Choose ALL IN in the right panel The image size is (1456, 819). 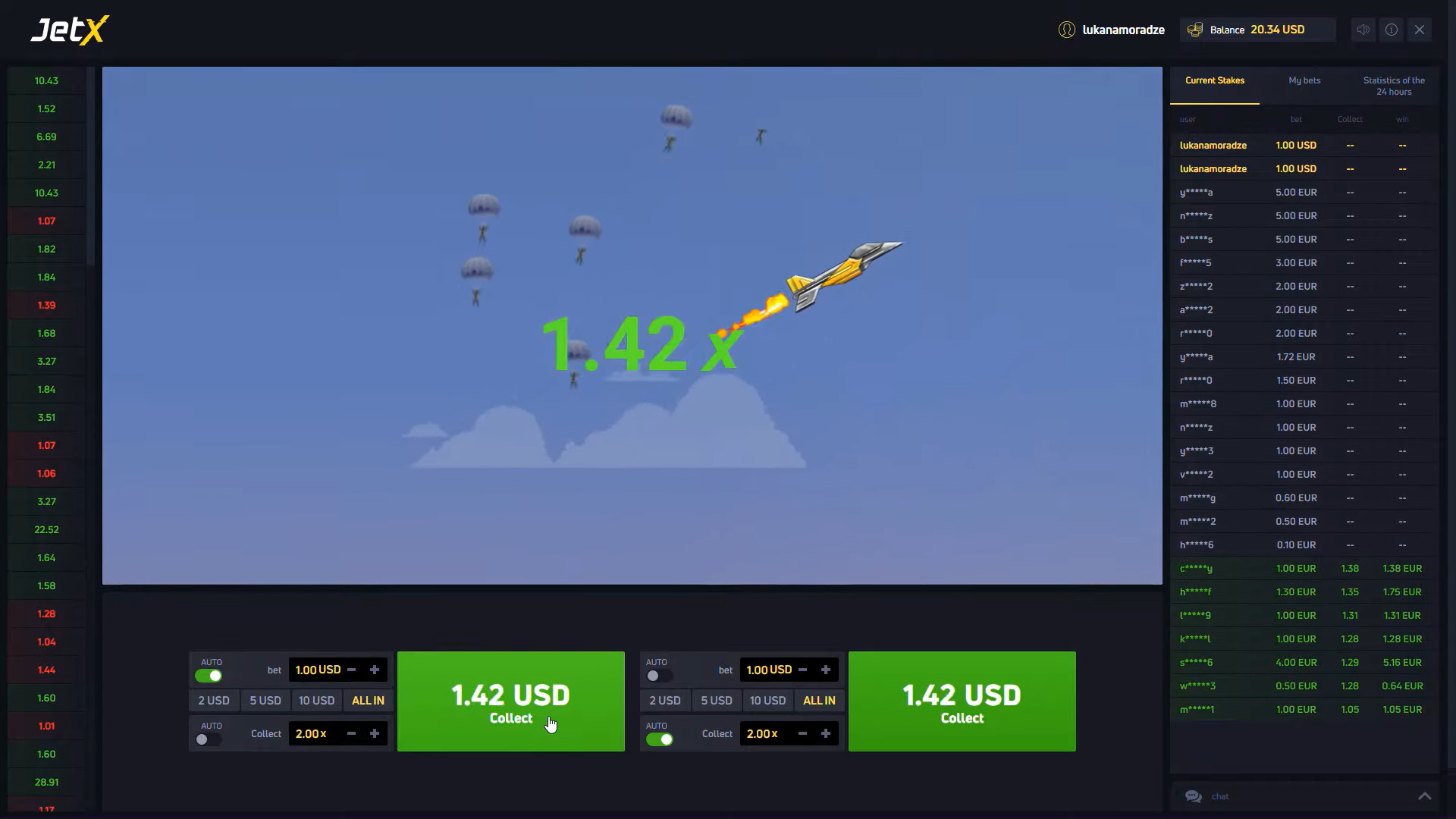click(819, 701)
